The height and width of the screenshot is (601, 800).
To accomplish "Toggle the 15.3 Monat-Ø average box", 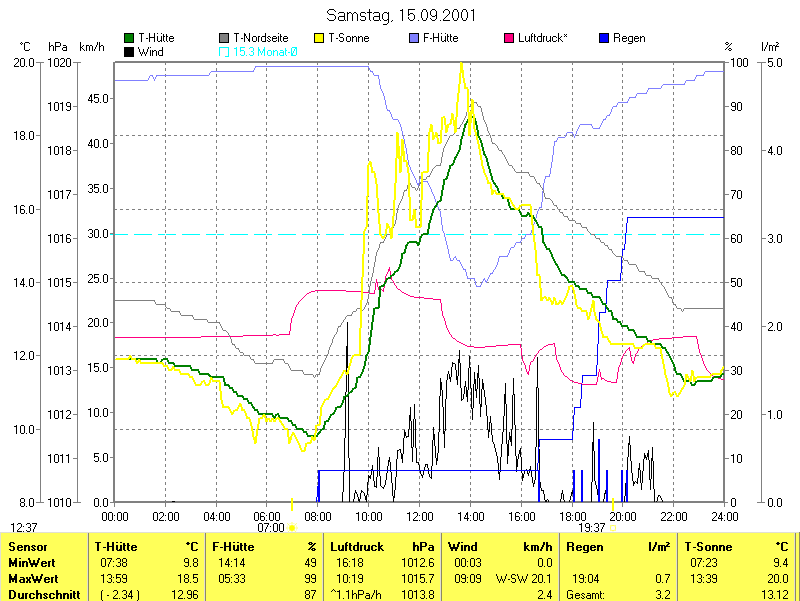I will [224, 51].
